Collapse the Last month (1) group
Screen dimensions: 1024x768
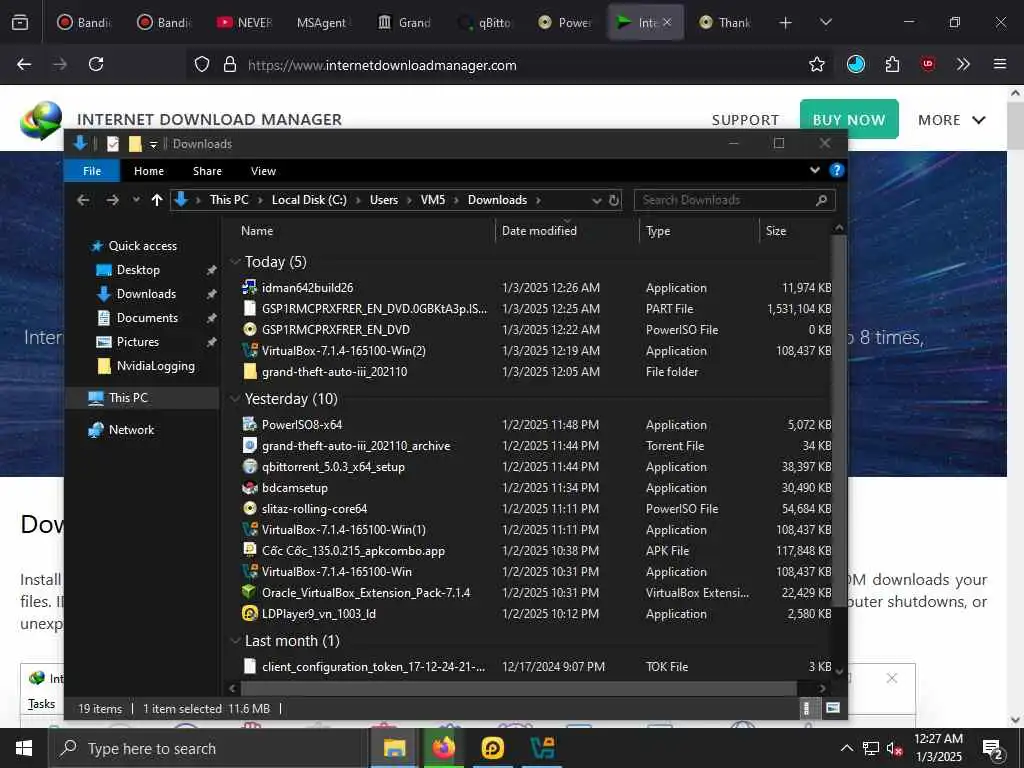coord(236,641)
